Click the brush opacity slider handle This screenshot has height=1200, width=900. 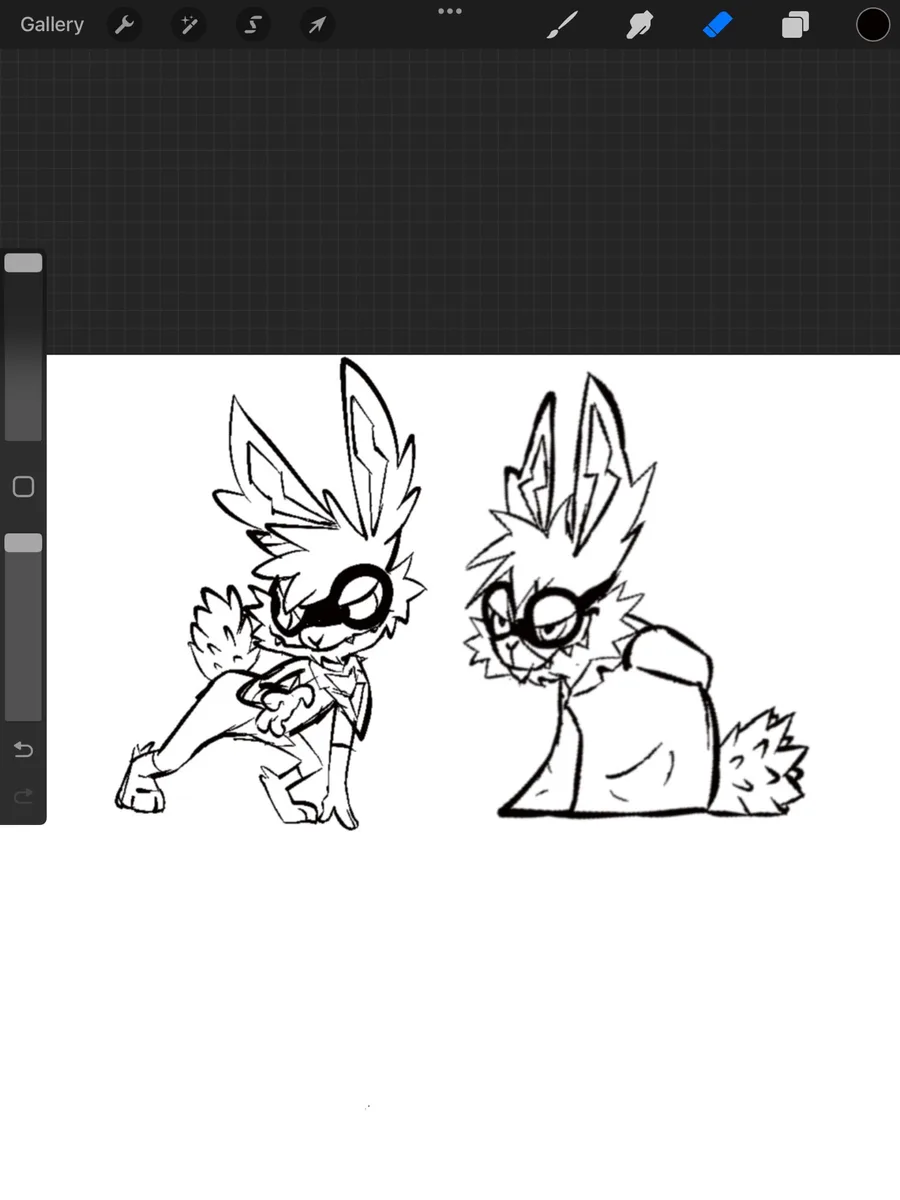pyautogui.click(x=23, y=543)
